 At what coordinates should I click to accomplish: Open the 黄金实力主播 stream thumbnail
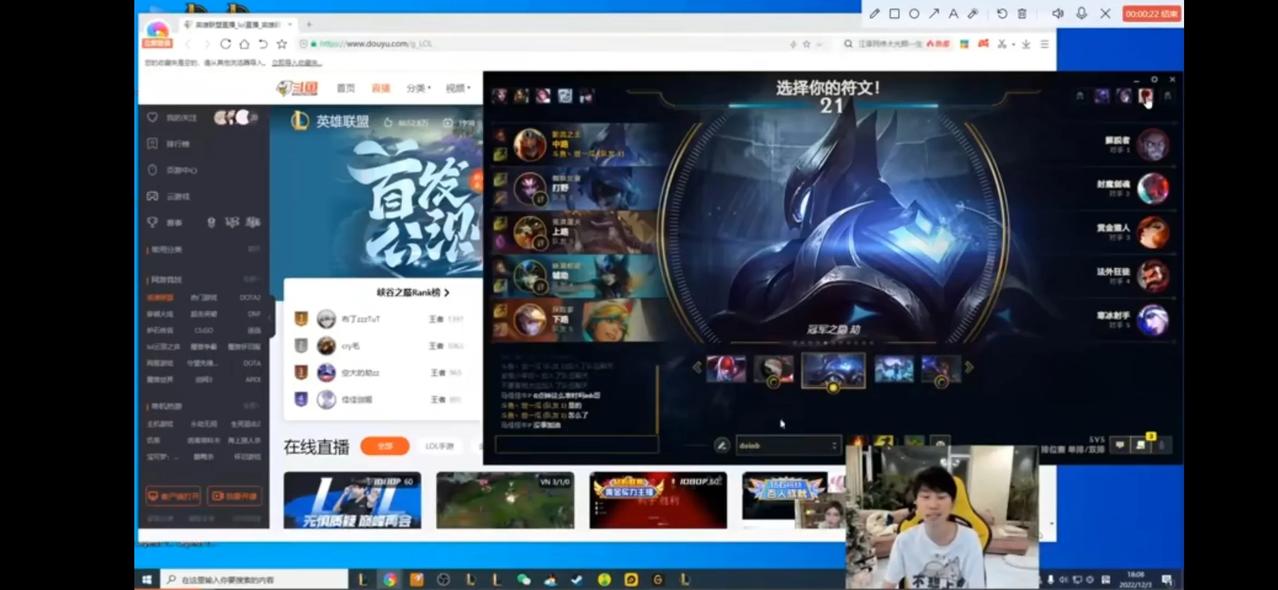click(x=658, y=500)
